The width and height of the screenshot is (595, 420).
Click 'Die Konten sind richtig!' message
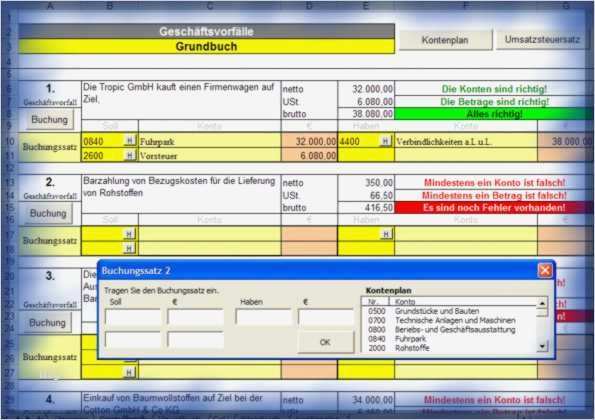494,89
